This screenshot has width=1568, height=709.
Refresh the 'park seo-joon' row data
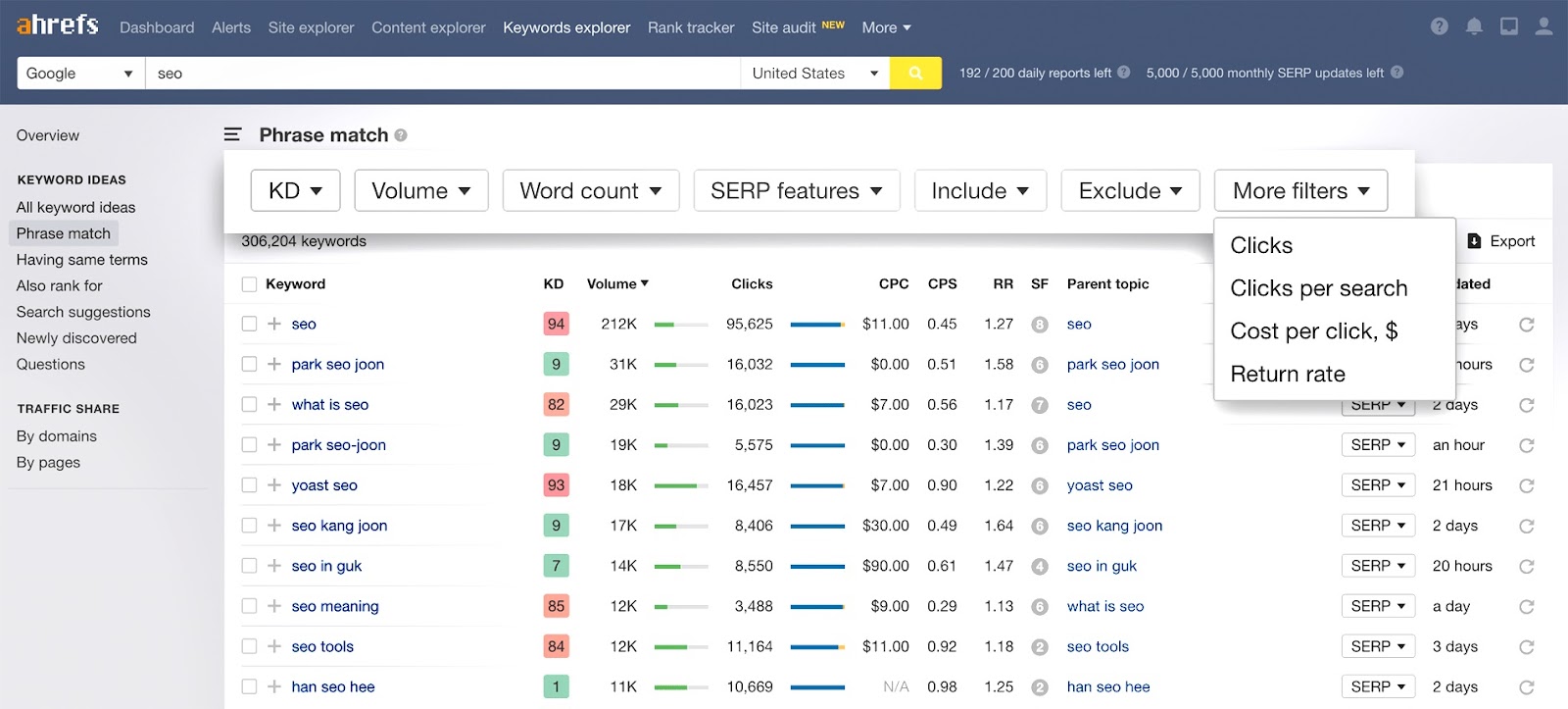[1526, 445]
